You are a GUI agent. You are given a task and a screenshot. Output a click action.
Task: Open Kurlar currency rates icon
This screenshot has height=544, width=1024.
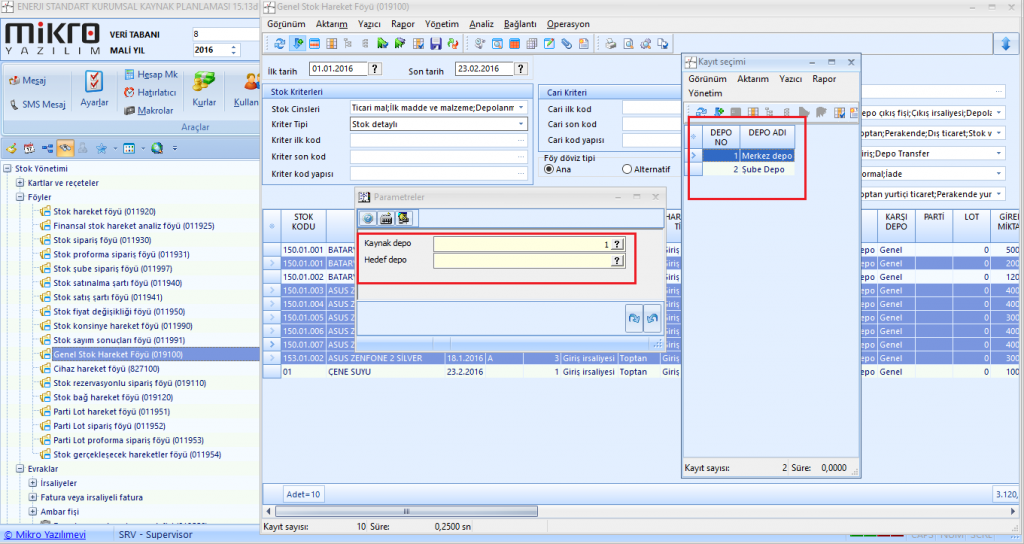(204, 83)
